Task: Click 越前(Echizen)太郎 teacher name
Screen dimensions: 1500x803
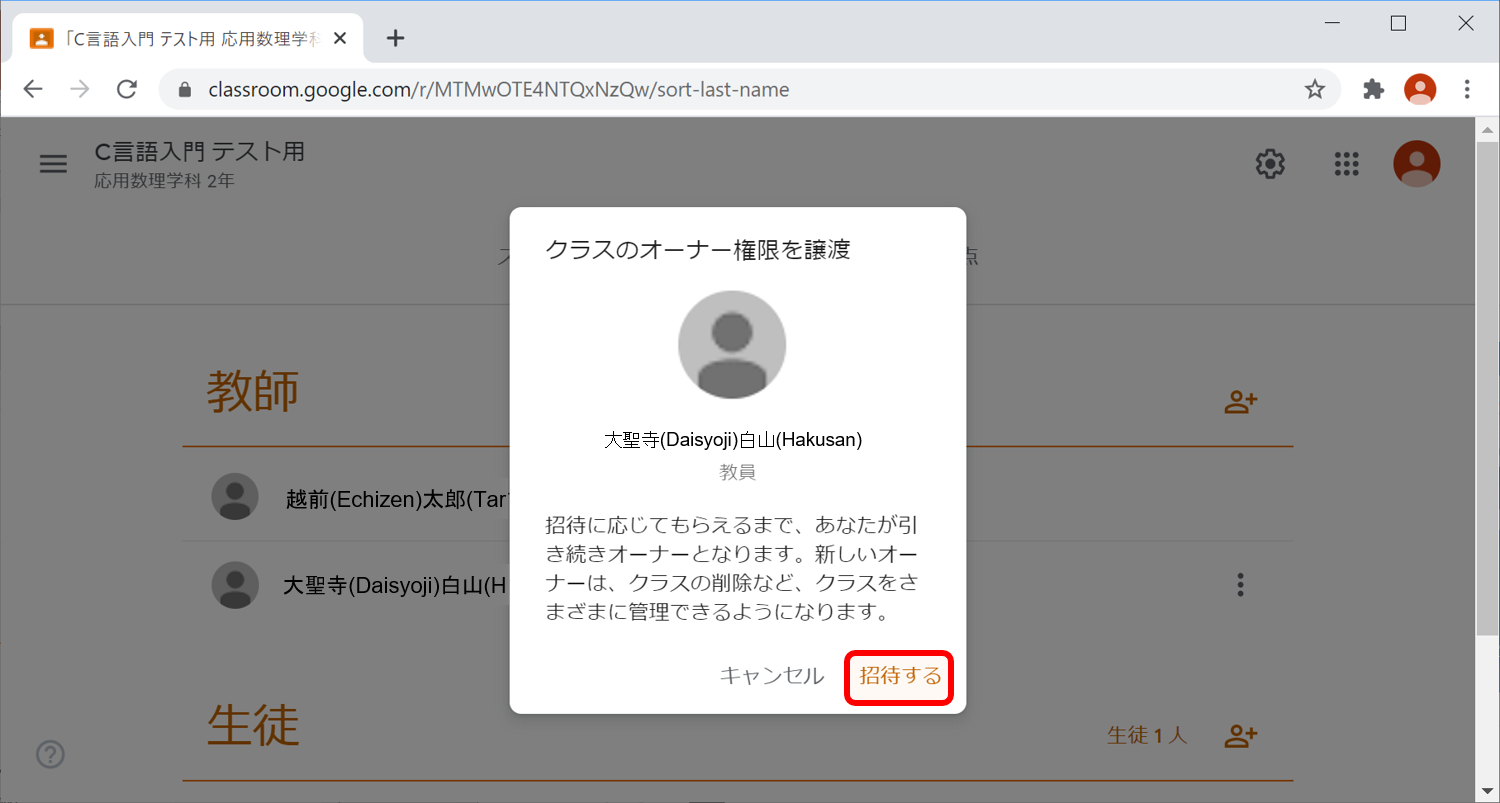Action: (398, 499)
